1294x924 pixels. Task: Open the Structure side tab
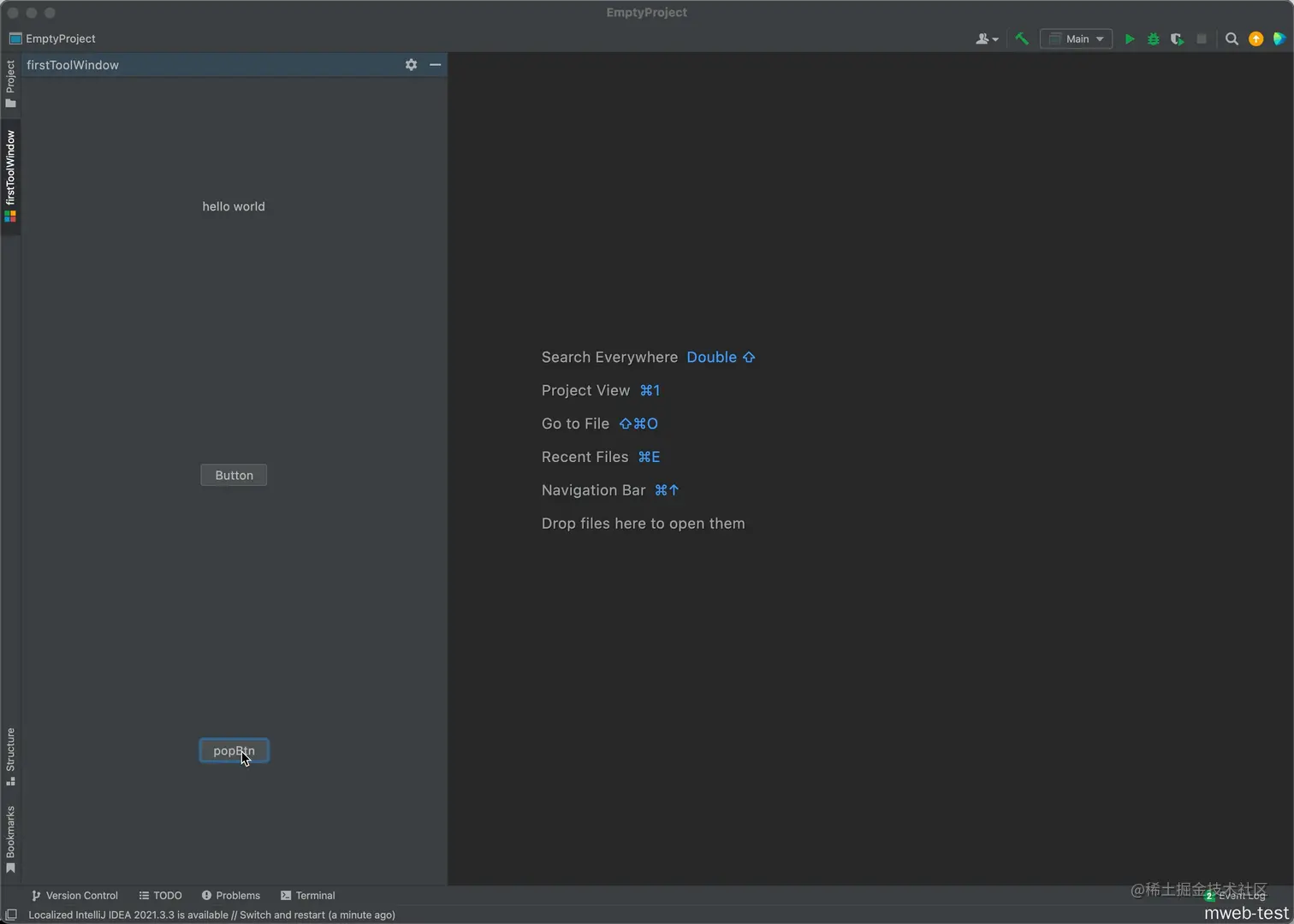point(10,756)
